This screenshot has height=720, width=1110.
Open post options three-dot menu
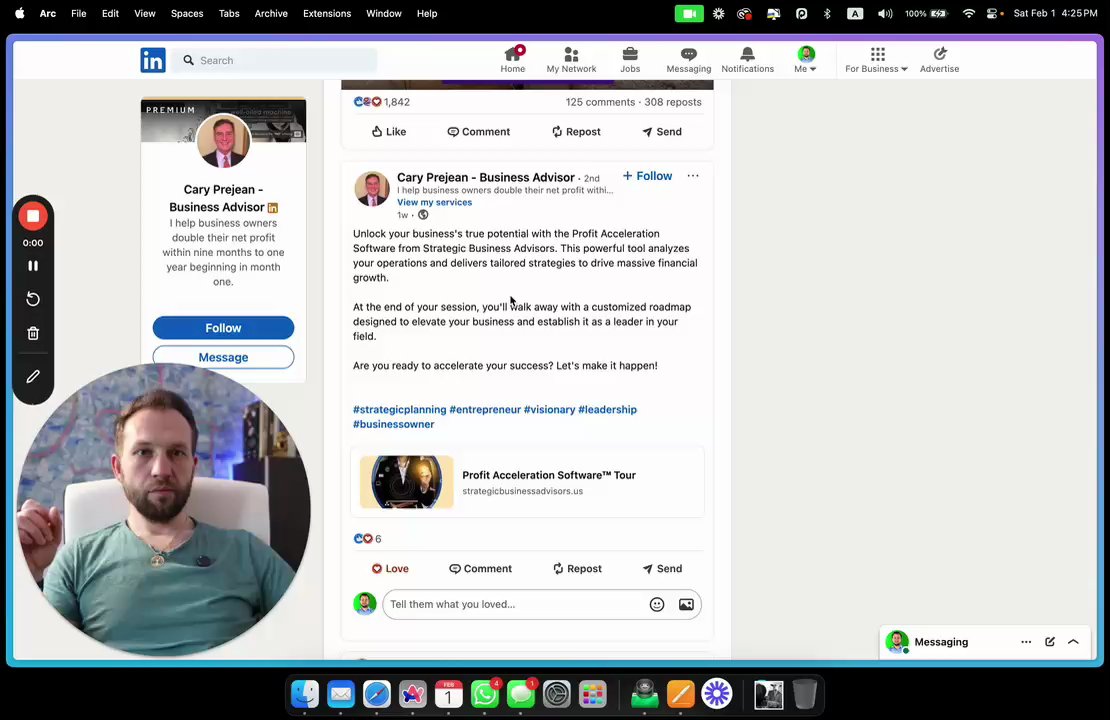[693, 176]
